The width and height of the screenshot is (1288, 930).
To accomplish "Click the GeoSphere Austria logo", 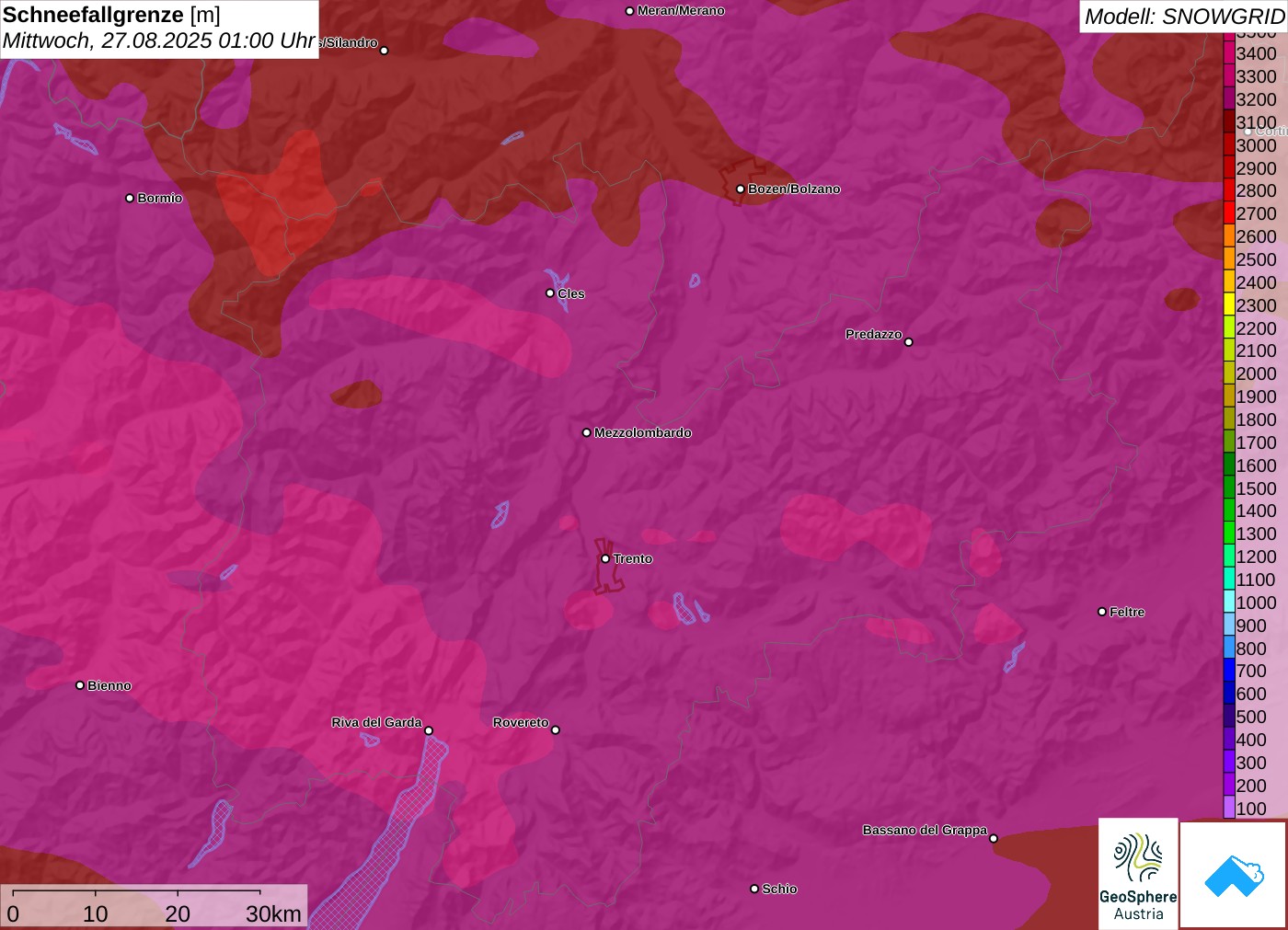I will pyautogui.click(x=1138, y=873).
